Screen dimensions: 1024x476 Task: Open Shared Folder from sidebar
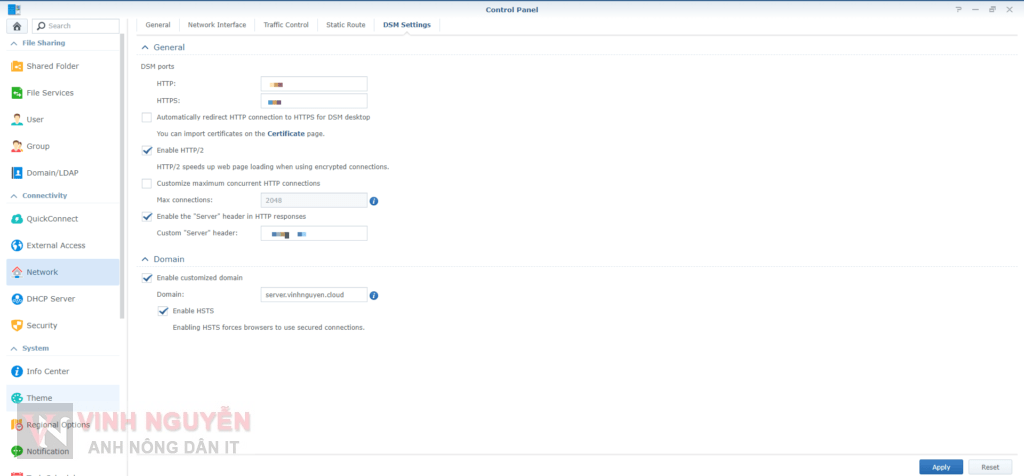pos(52,66)
